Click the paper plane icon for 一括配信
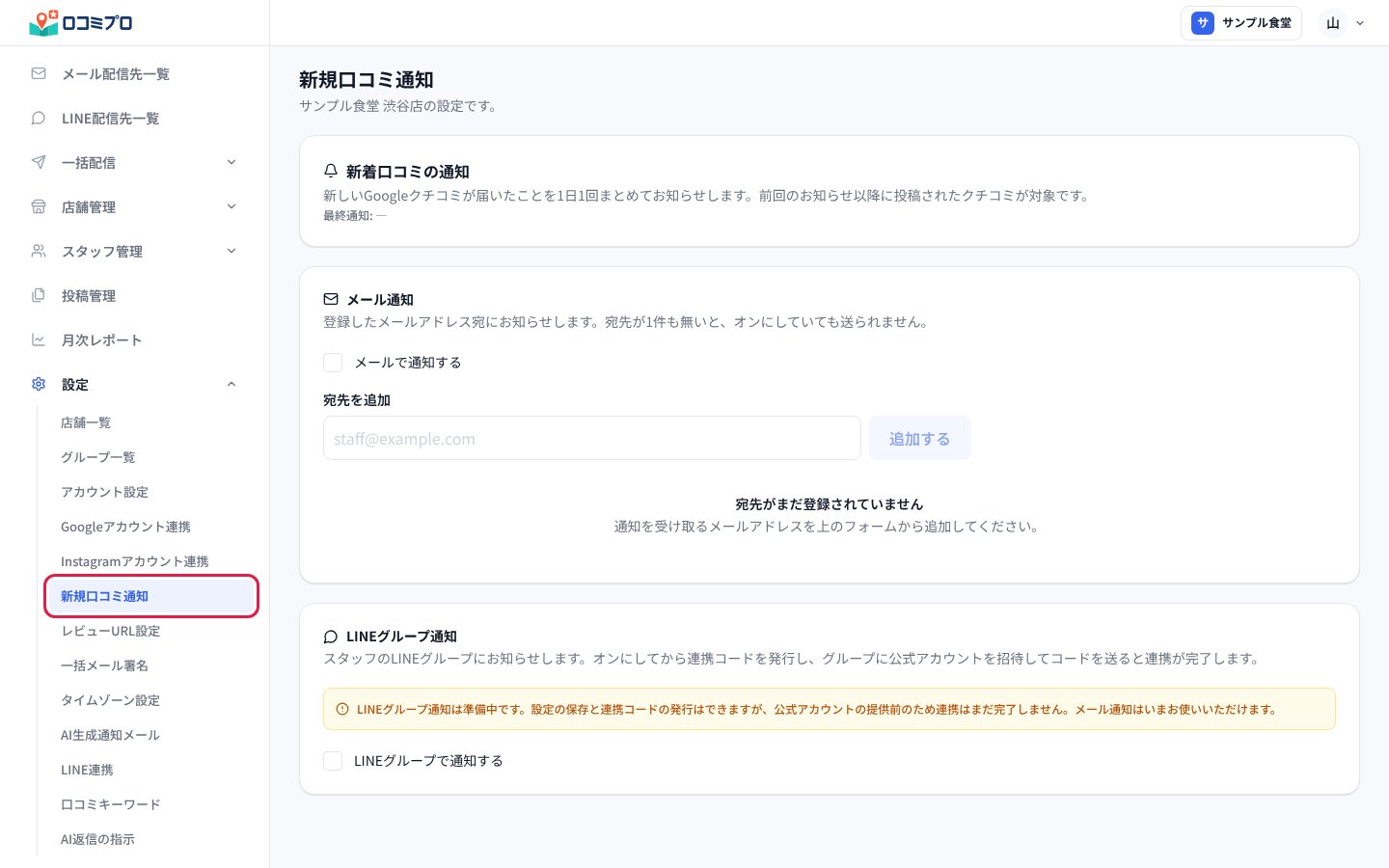The width and height of the screenshot is (1389, 868). pyautogui.click(x=39, y=162)
